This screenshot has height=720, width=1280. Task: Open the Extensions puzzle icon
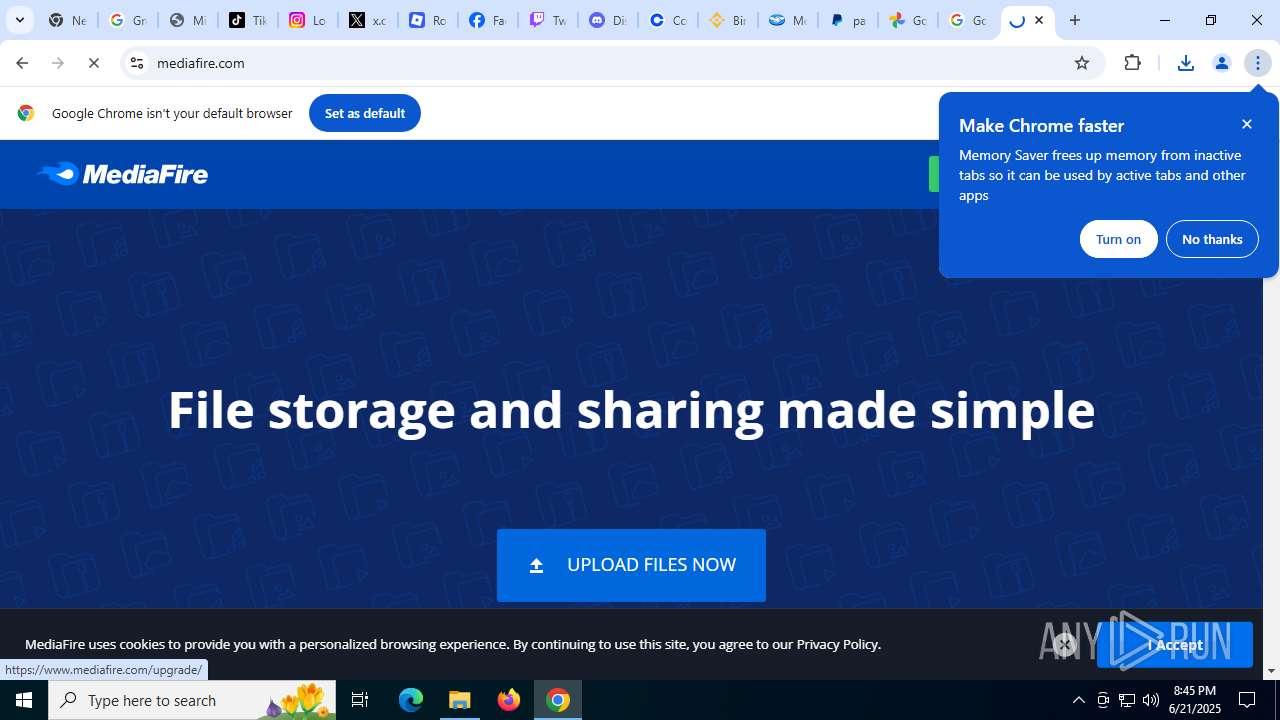1132,63
